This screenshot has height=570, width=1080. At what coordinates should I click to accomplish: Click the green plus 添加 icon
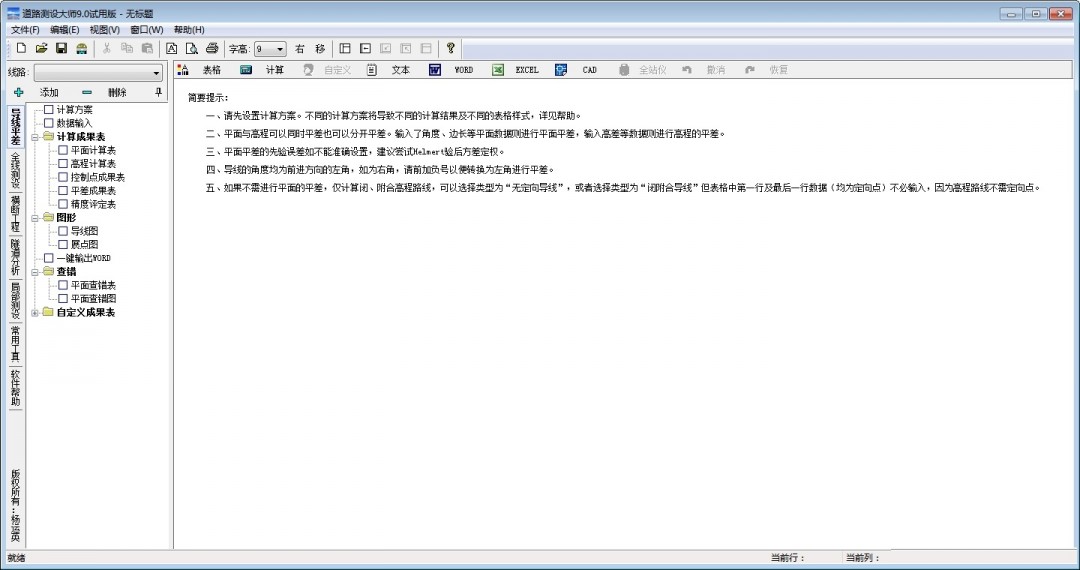pyautogui.click(x=18, y=92)
